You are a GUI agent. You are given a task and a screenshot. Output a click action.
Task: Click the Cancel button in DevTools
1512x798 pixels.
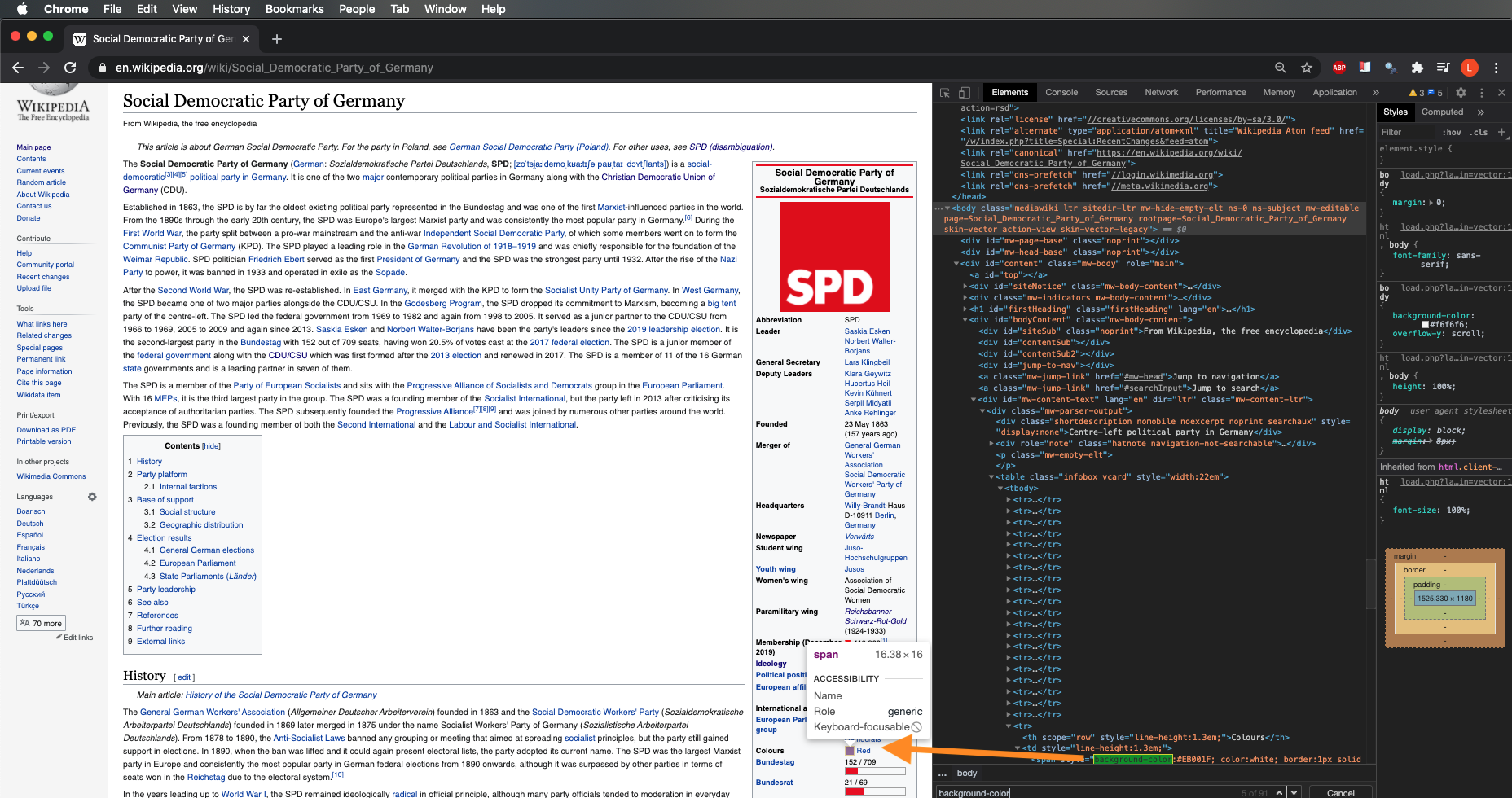1341,791
